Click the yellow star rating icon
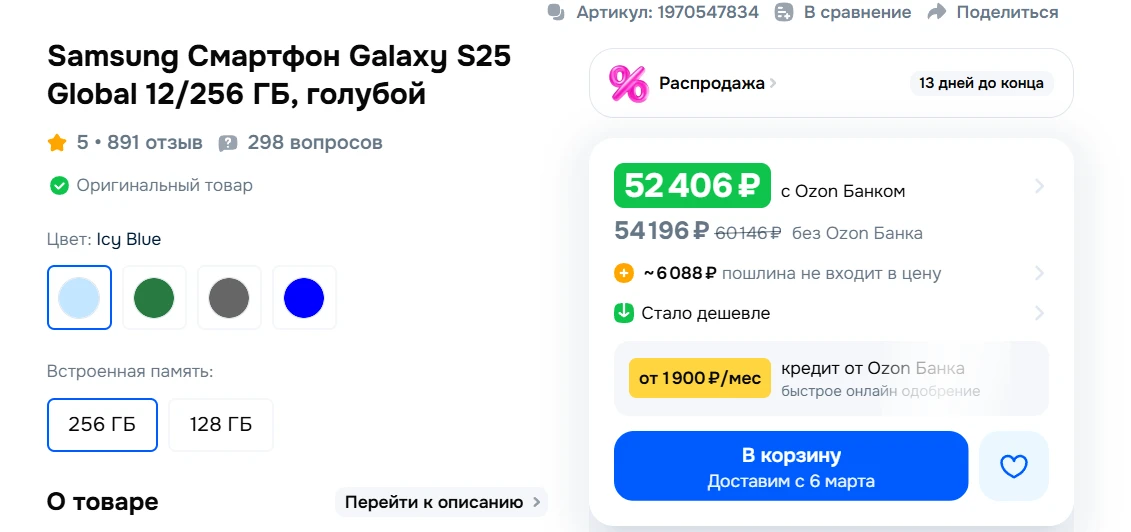Screen dimensions: 1131x532 pos(57,143)
